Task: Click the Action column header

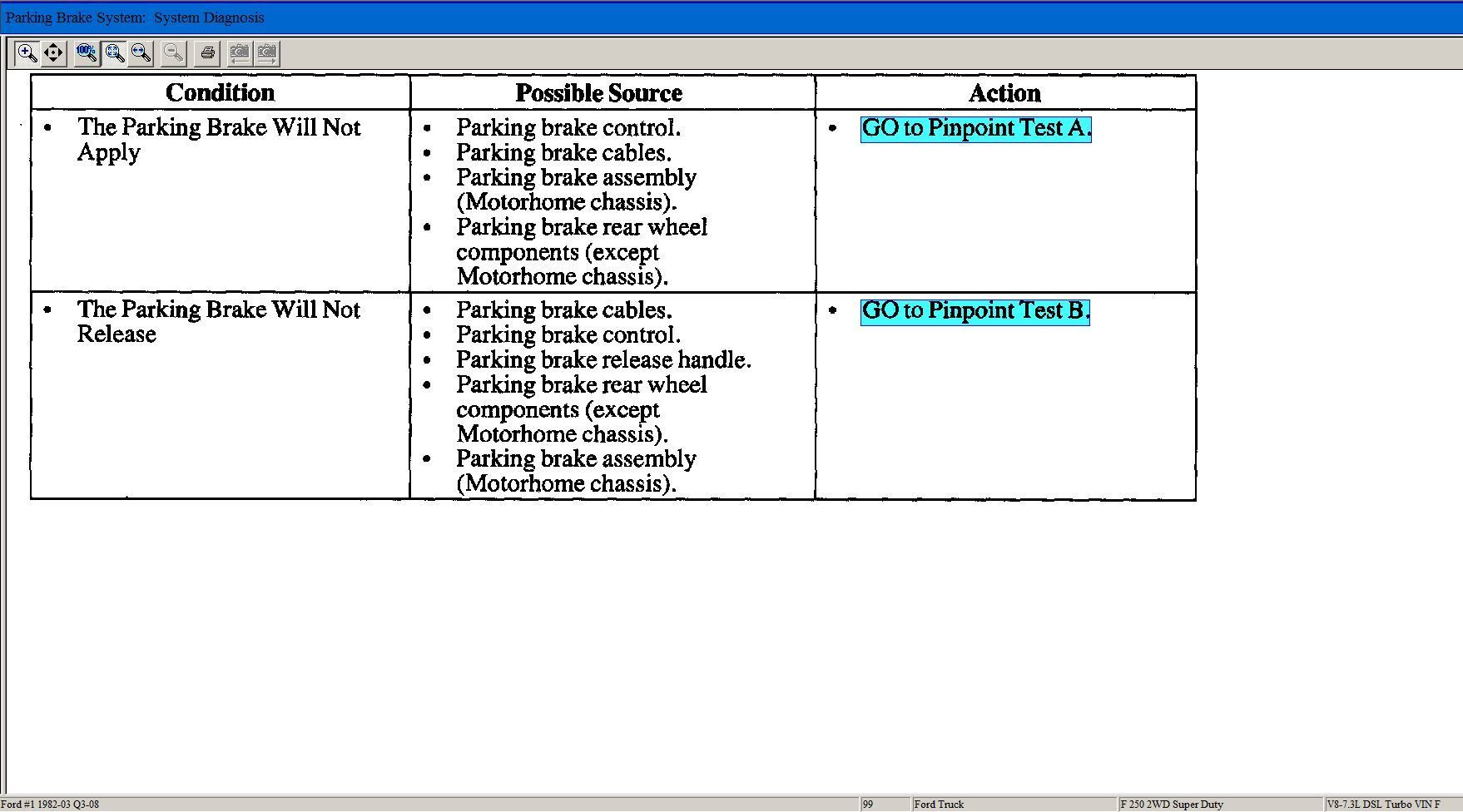Action: pyautogui.click(x=1004, y=92)
